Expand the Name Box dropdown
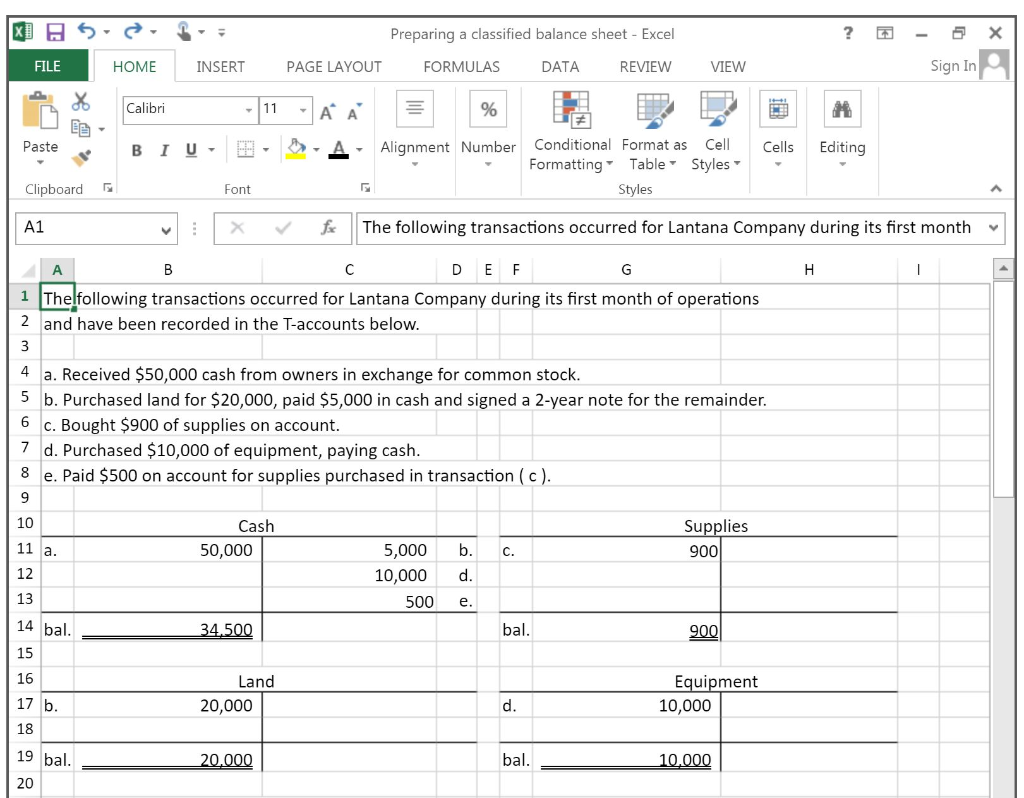 pyautogui.click(x=166, y=229)
